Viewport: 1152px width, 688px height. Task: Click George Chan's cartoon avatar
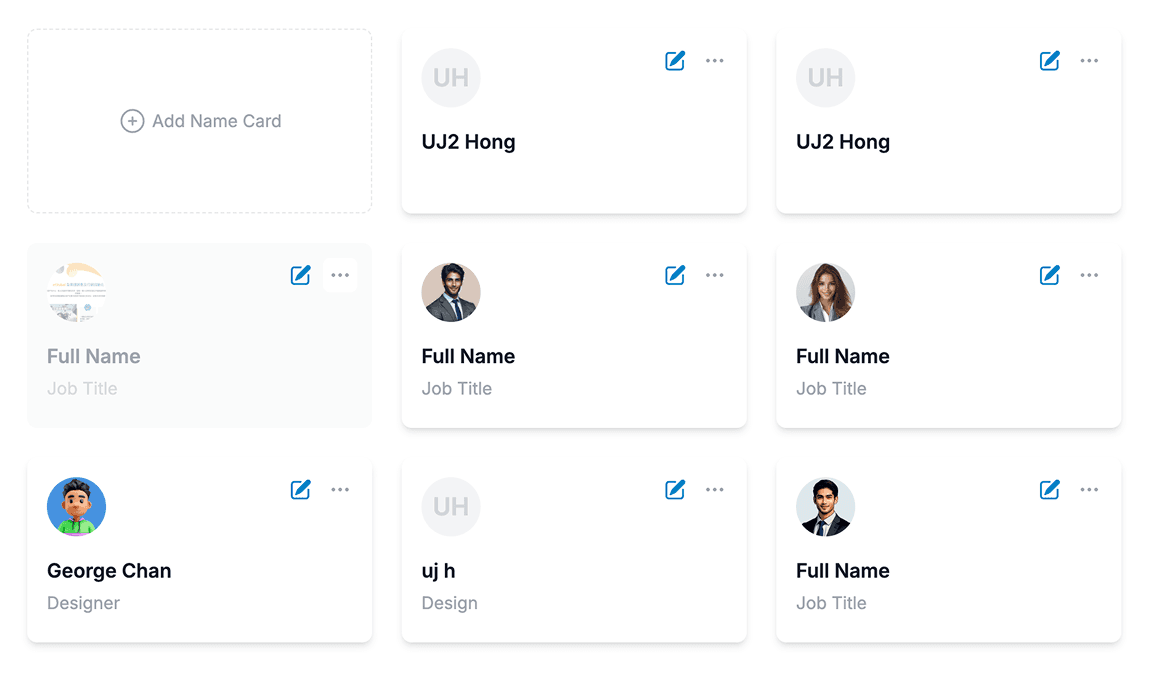point(76,507)
